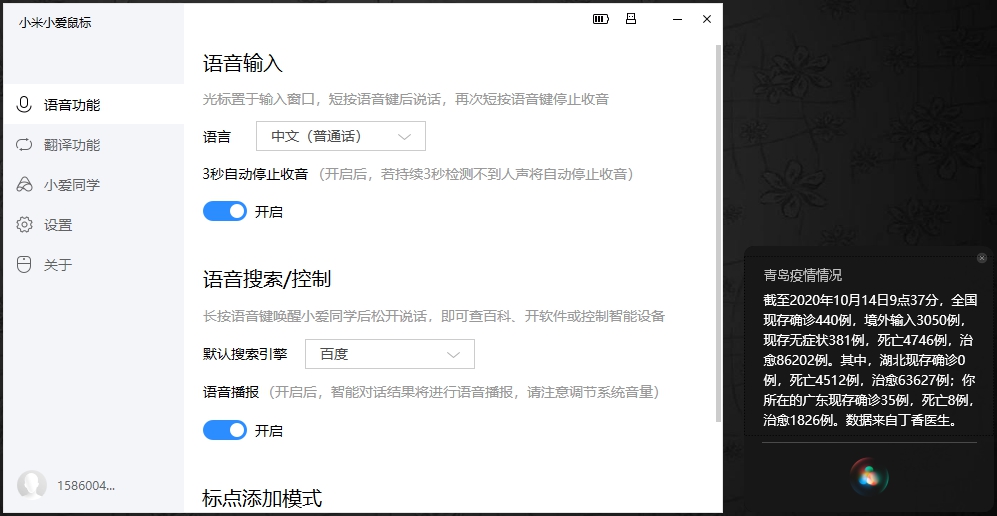The image size is (997, 516).
Task: Click the 小米小爱鼠标 app title
Action: pyautogui.click(x=55, y=23)
